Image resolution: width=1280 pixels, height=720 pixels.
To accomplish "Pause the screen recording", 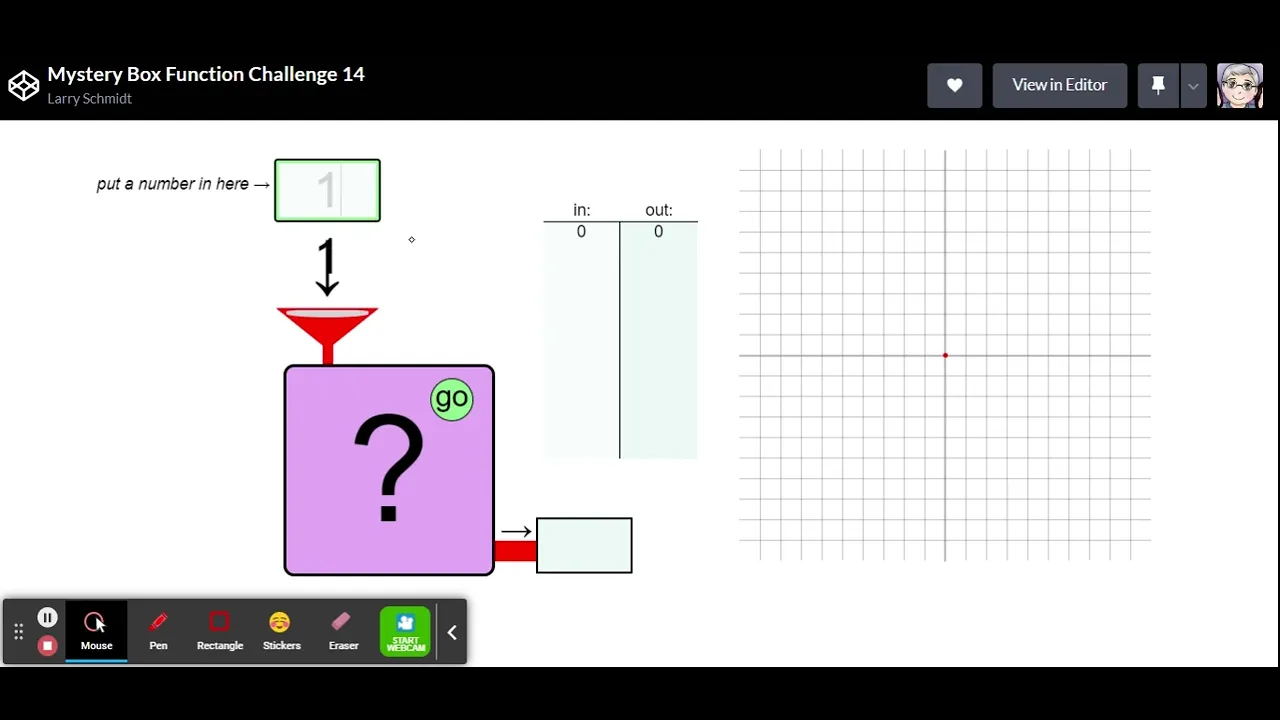I will tap(47, 617).
